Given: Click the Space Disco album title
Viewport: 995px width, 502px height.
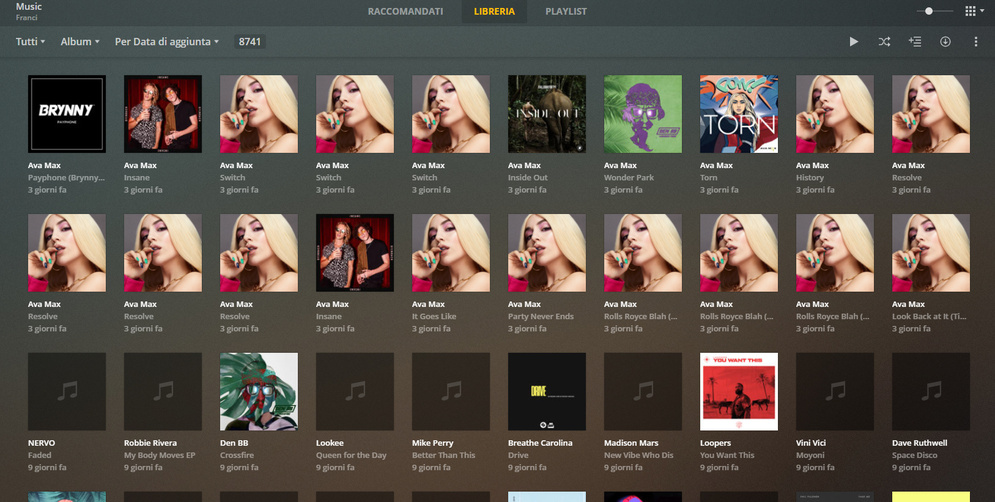Looking at the screenshot, I should pos(914,455).
